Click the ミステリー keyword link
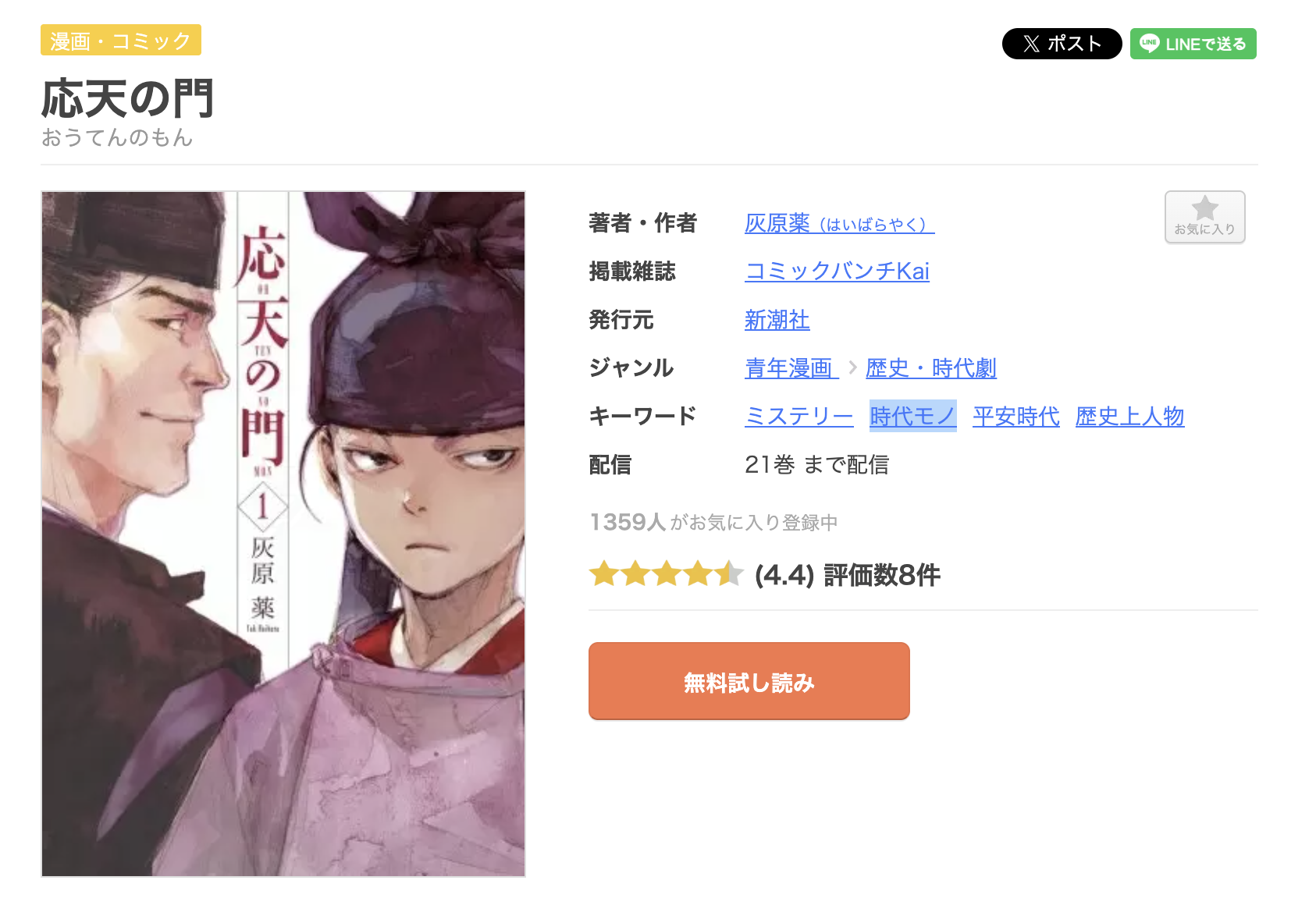This screenshot has height=905, width=1316. click(x=799, y=417)
